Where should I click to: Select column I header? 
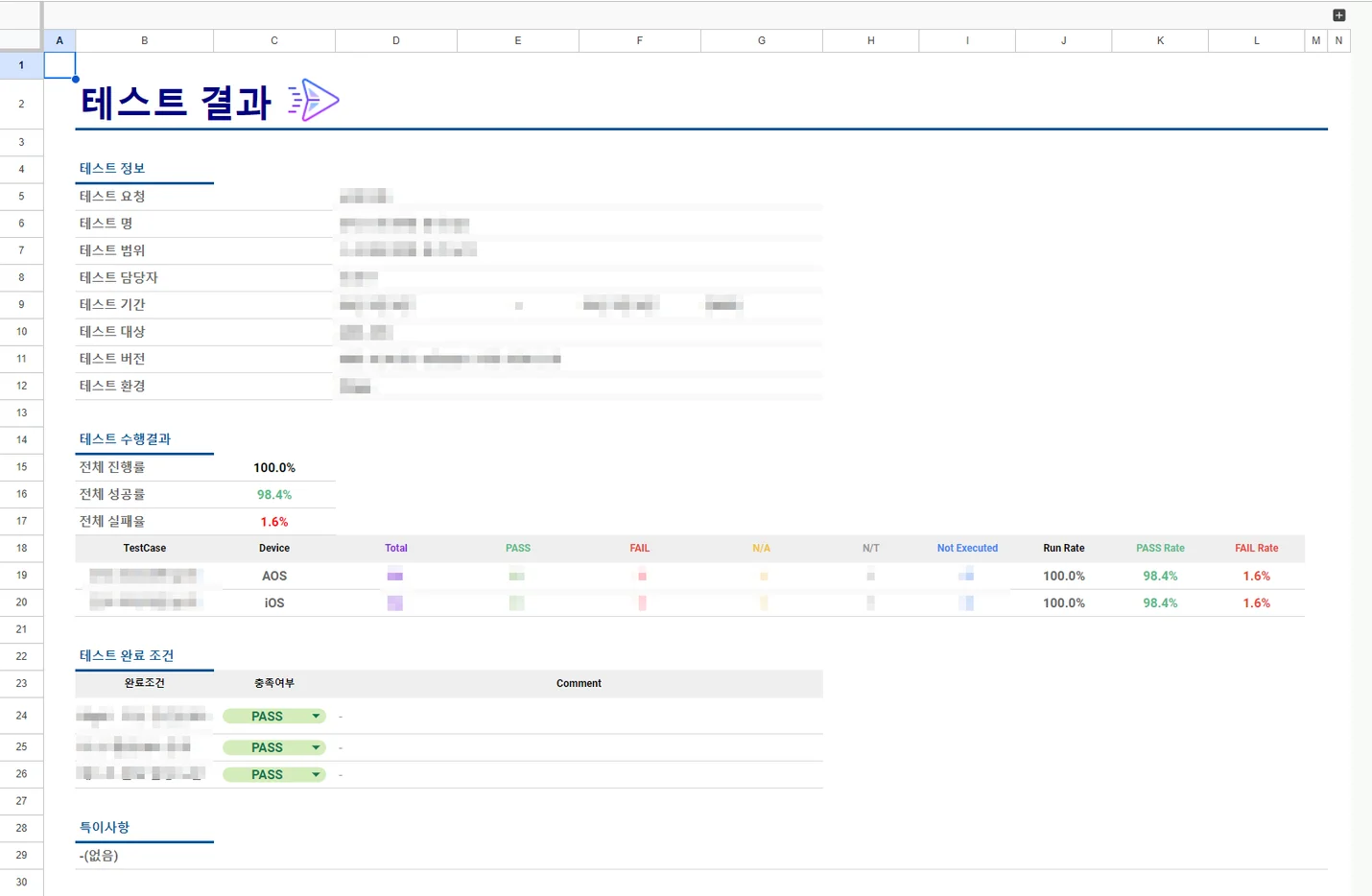point(967,40)
